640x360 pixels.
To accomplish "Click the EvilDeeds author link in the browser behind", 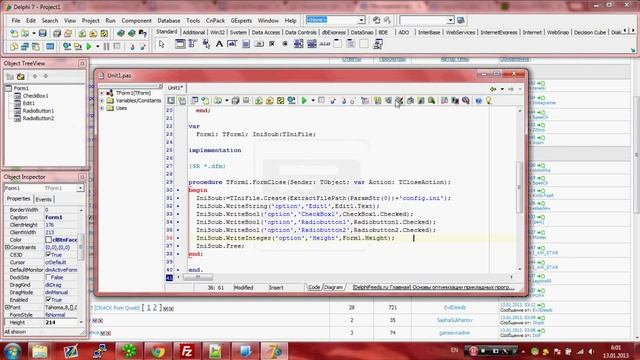I will point(454,307).
